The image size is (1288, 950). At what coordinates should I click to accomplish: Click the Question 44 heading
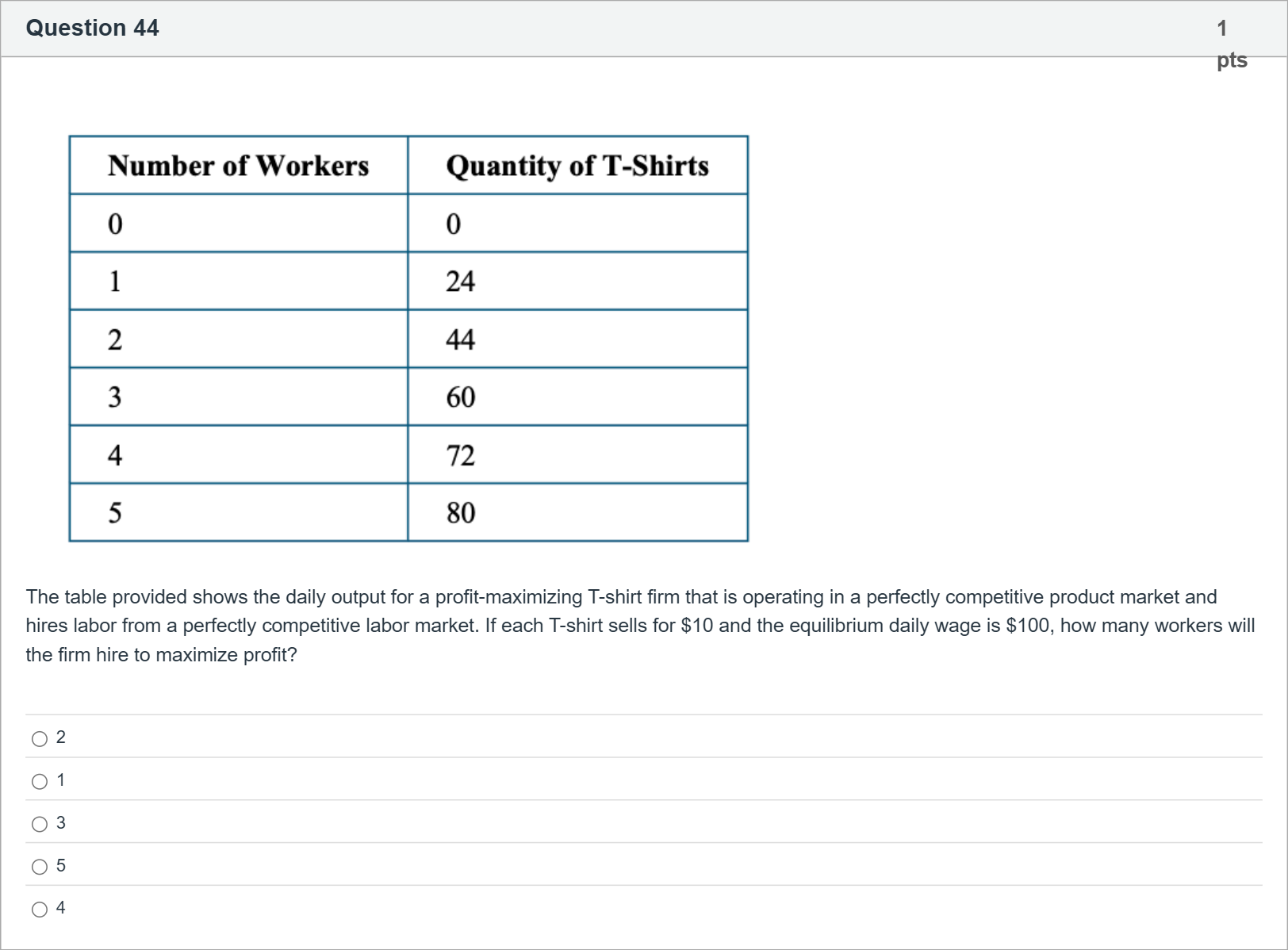tap(92, 28)
